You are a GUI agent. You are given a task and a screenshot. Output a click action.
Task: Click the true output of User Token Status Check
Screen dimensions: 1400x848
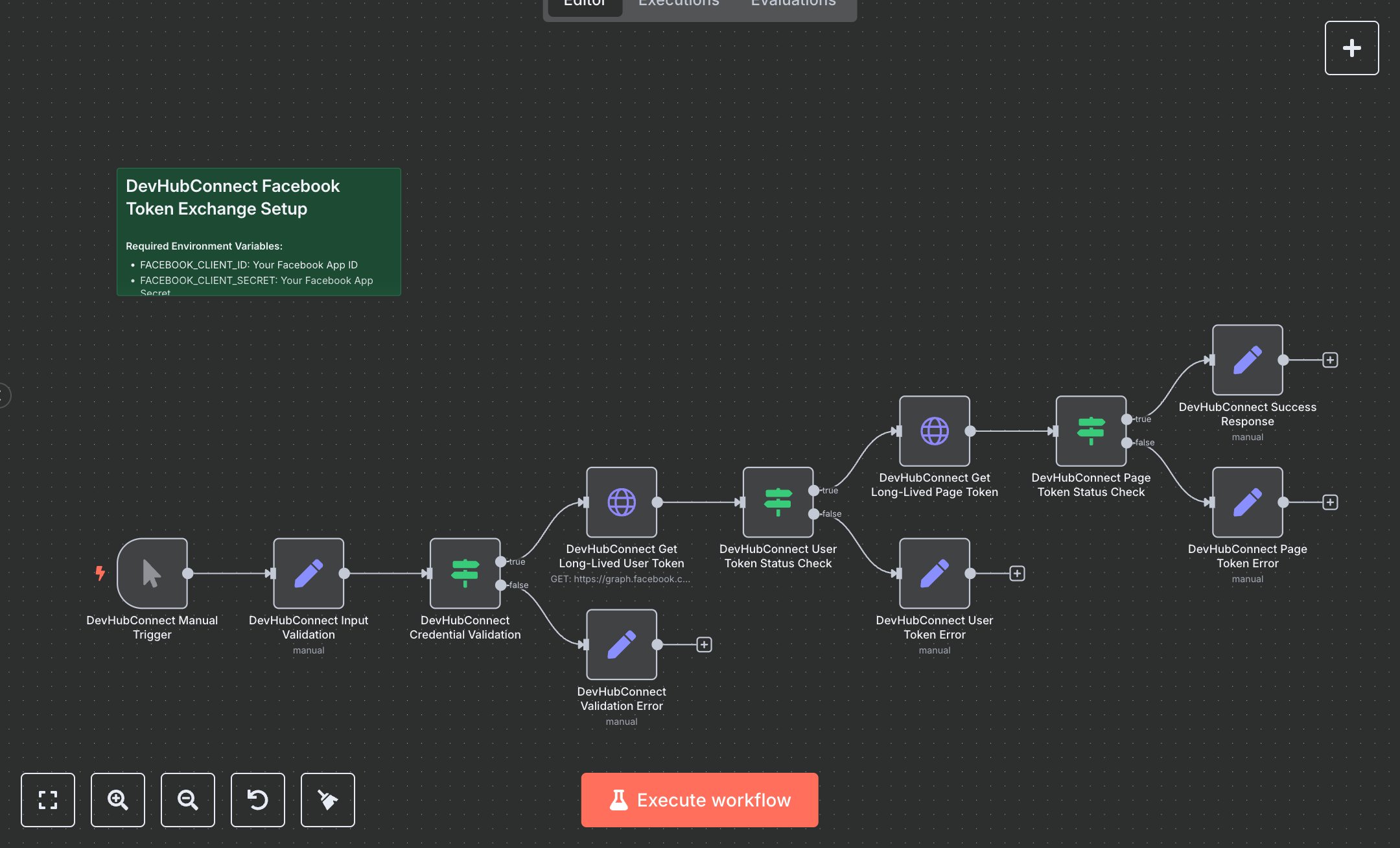click(813, 491)
